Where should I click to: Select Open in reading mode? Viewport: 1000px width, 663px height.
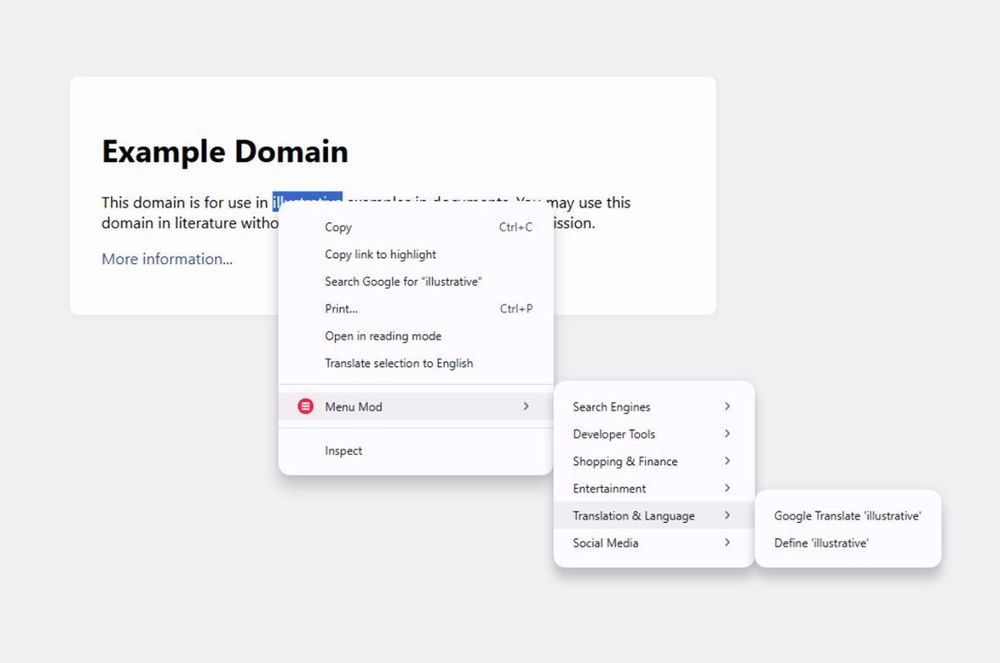(x=415, y=336)
